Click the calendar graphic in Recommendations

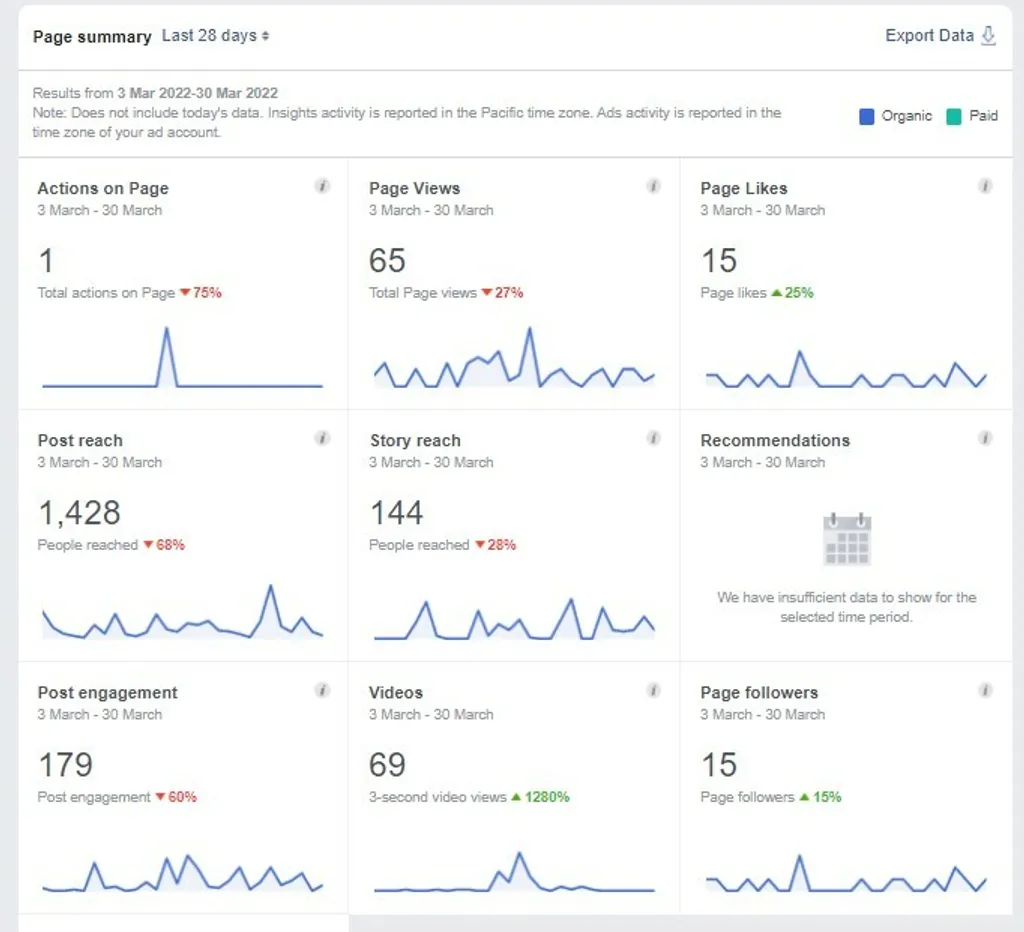[x=848, y=538]
